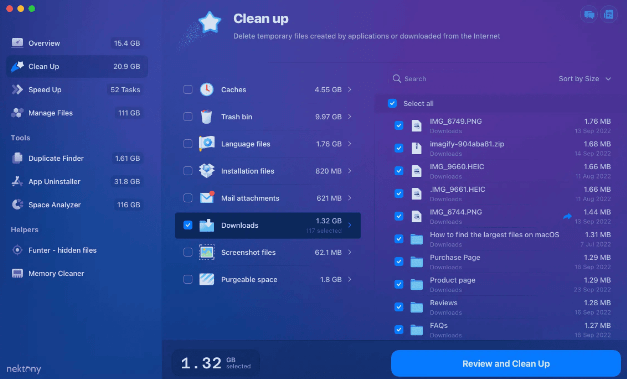
Task: Click the Space Analyzer icon
Action: pos(17,205)
